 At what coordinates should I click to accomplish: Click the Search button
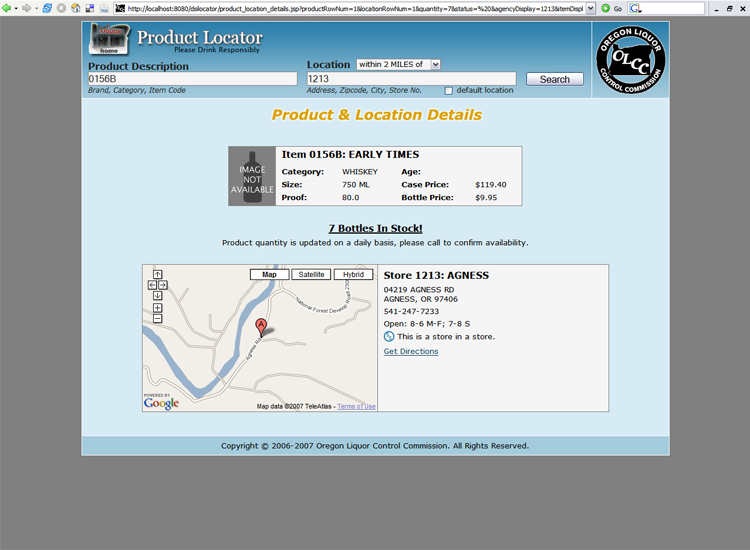tap(555, 79)
